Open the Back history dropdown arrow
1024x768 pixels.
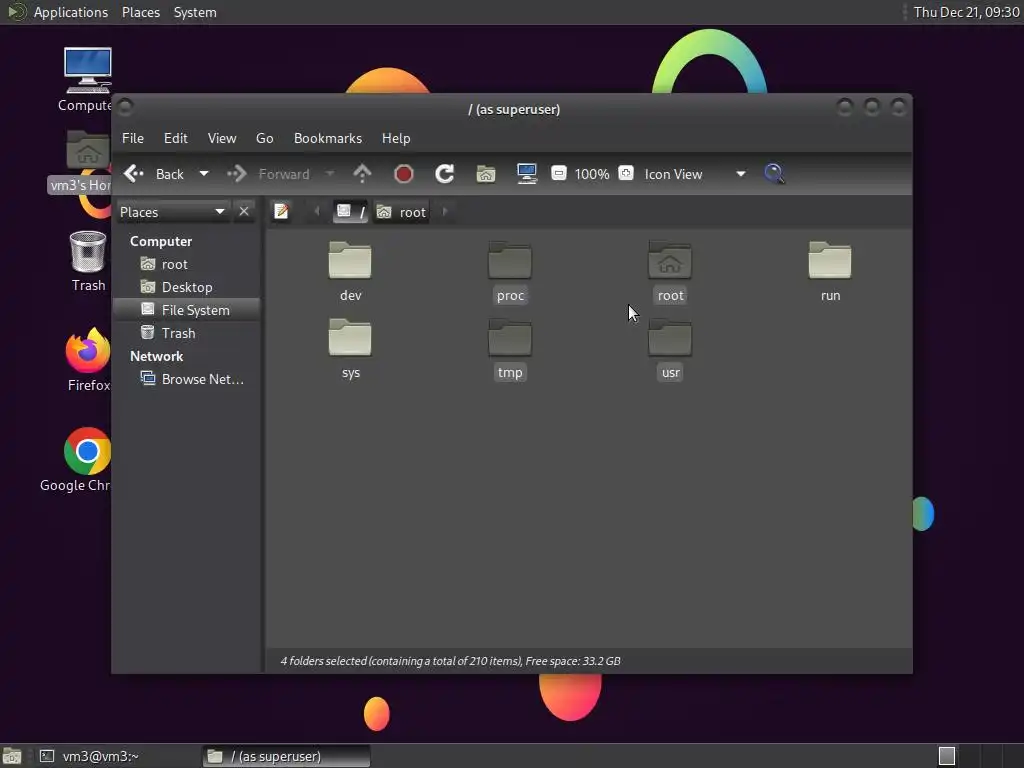(x=204, y=174)
